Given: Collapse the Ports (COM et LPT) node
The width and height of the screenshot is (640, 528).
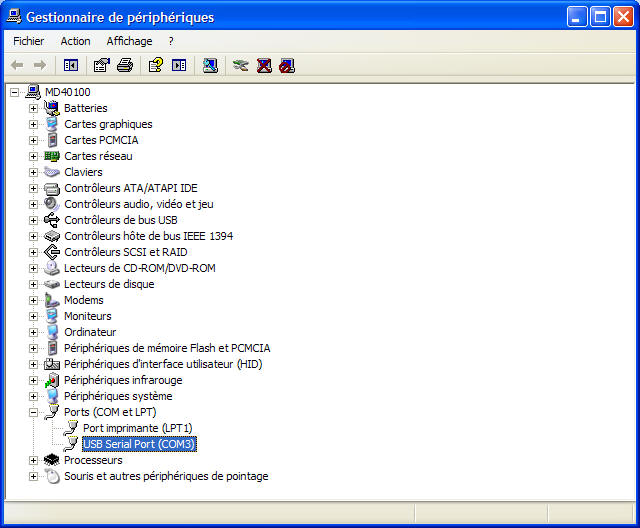Looking at the screenshot, I should point(33,412).
